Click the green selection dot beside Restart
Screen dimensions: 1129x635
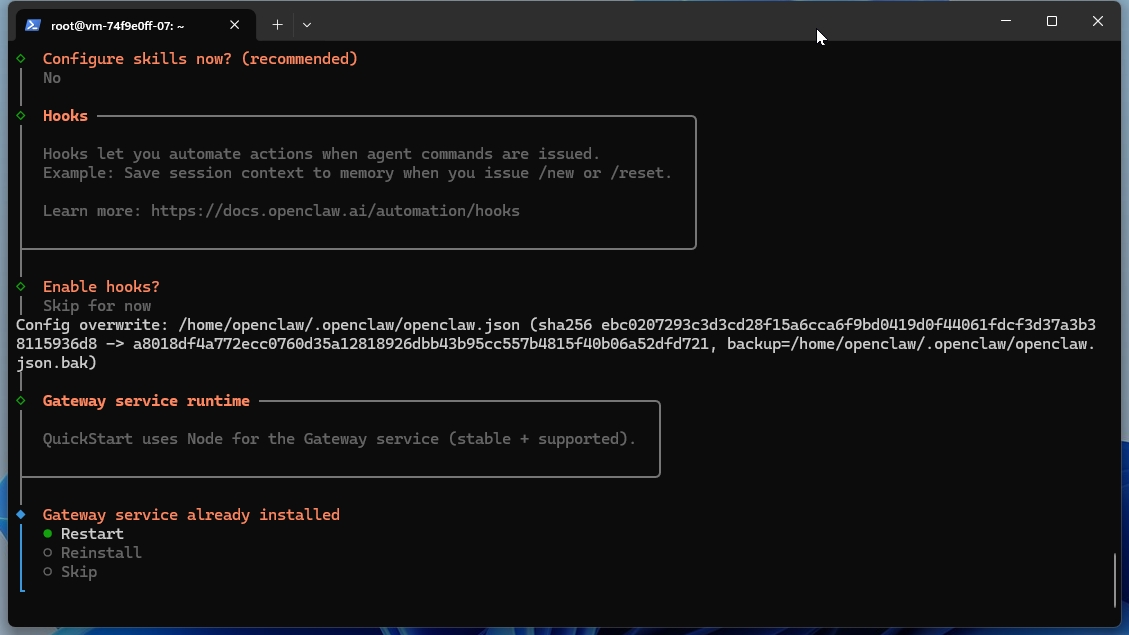coord(47,533)
